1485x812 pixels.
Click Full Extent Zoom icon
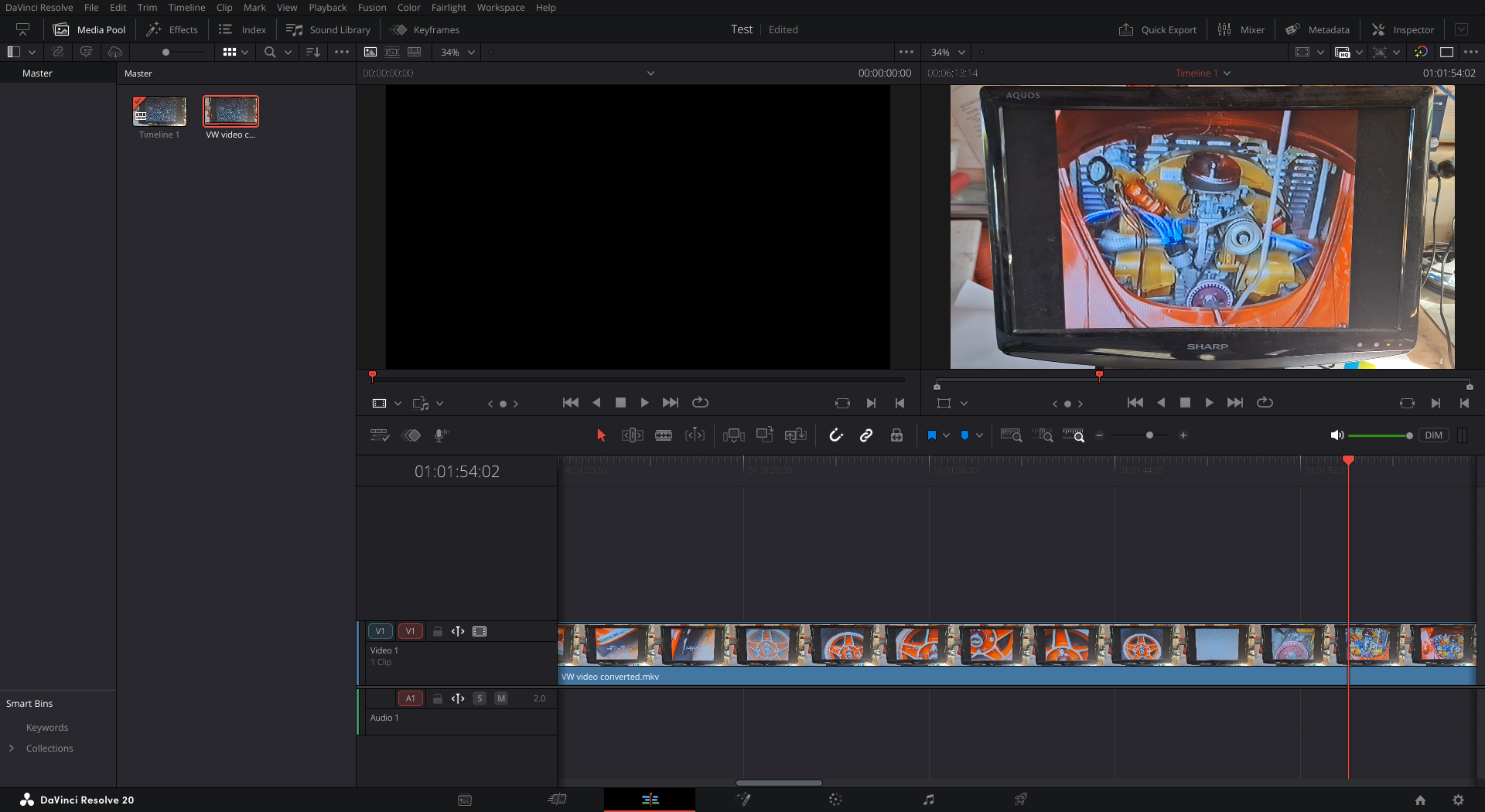(x=1011, y=435)
